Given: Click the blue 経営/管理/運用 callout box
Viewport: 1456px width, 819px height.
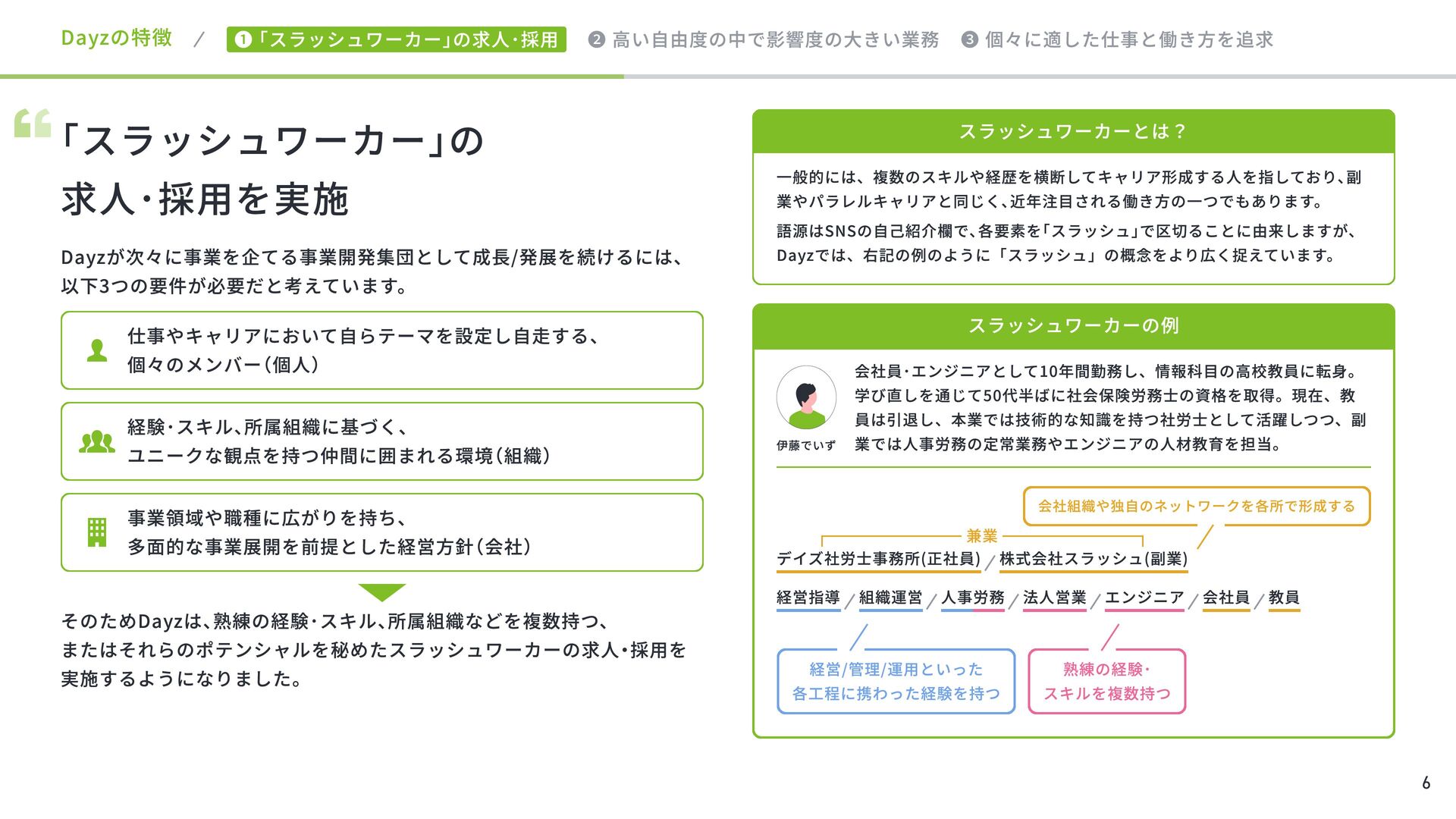Looking at the screenshot, I should coord(896,681).
